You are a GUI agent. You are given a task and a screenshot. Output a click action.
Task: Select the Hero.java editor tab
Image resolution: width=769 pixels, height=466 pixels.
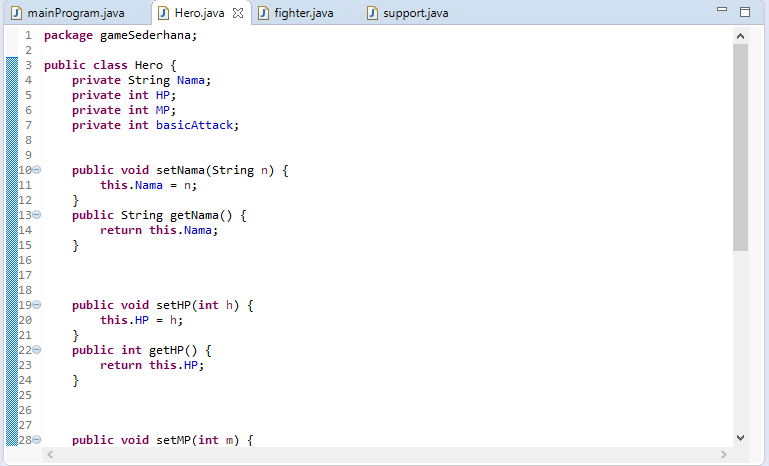(x=200, y=13)
